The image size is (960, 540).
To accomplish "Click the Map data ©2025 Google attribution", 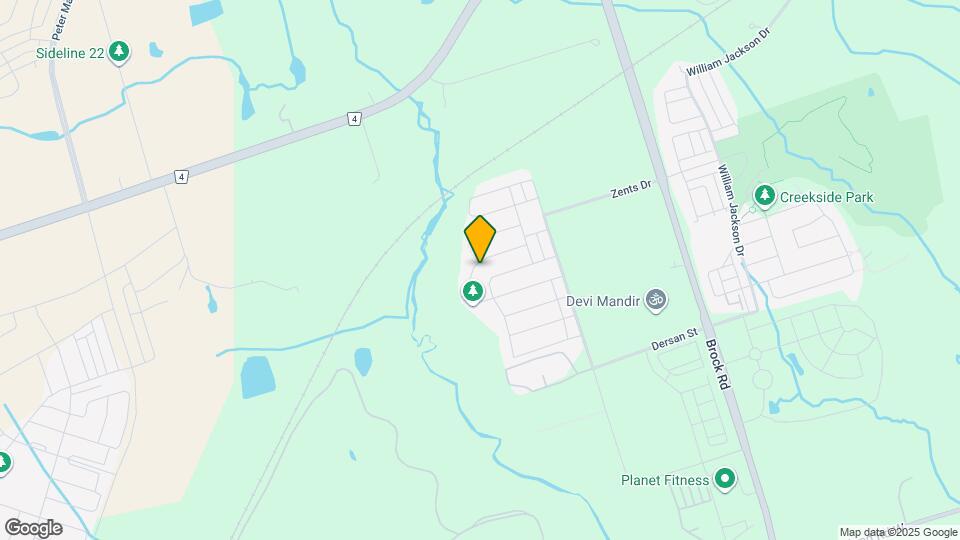I will point(898,533).
